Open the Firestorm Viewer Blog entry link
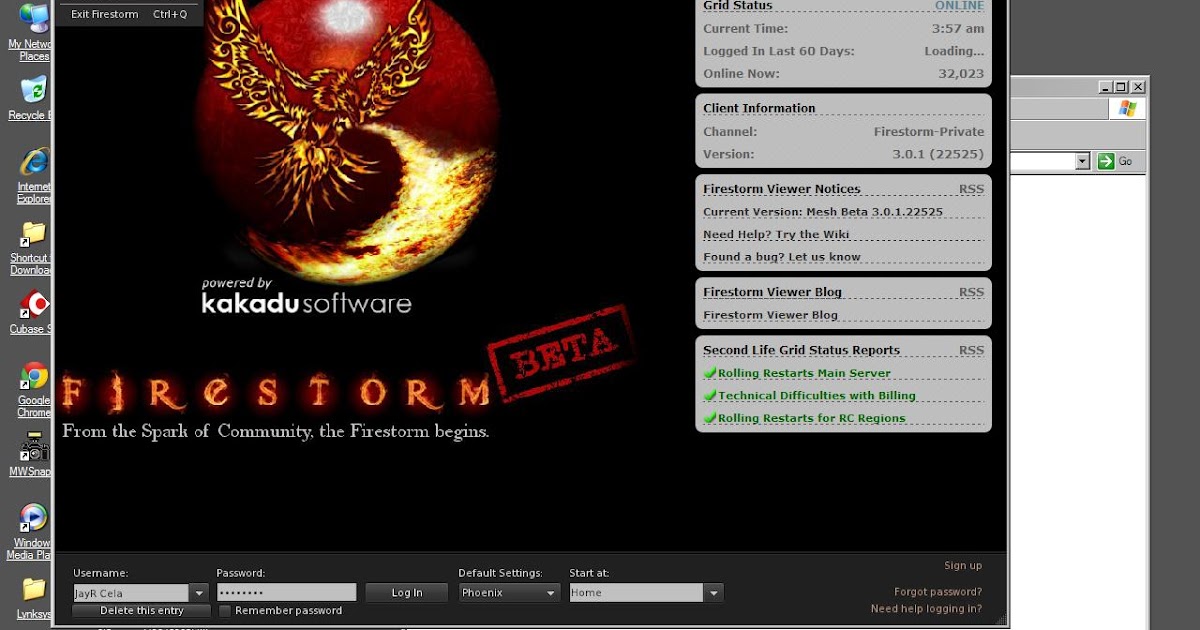1200x630 pixels. 770,315
